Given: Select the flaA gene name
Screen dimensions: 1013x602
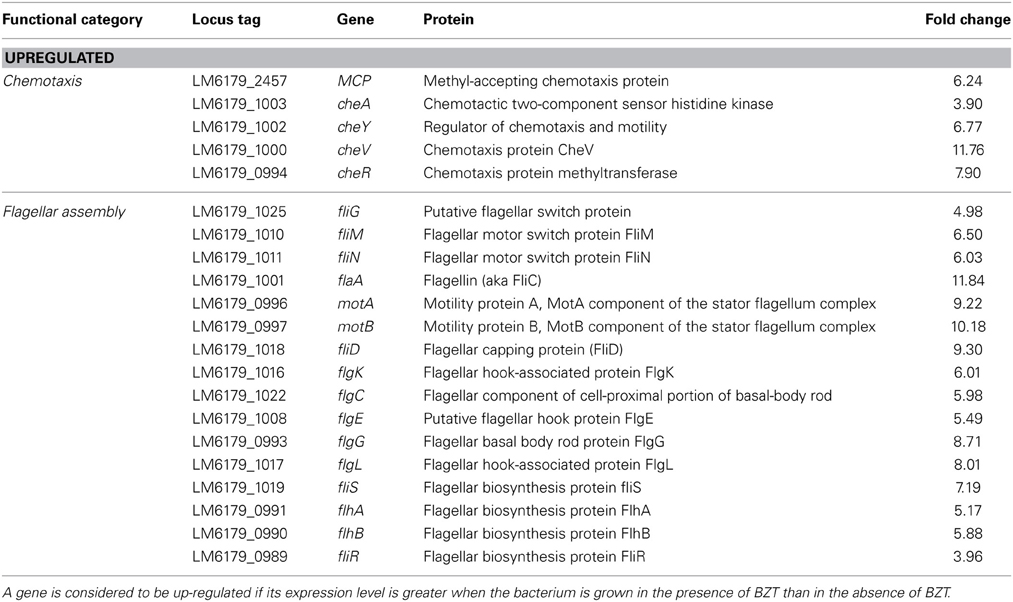Looking at the screenshot, I should click(x=350, y=280).
